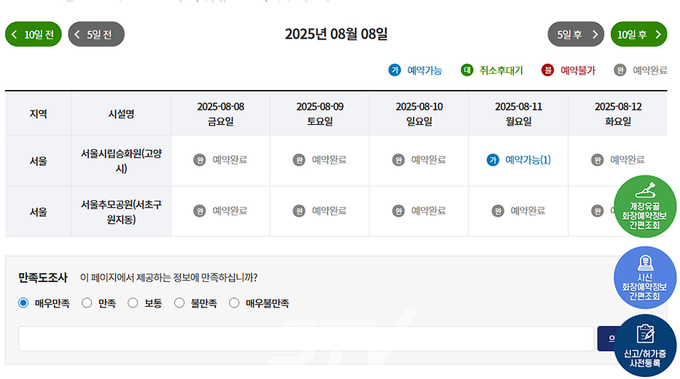Select the 보통 satisfaction radio button
Image resolution: width=680 pixels, height=379 pixels.
133,303
